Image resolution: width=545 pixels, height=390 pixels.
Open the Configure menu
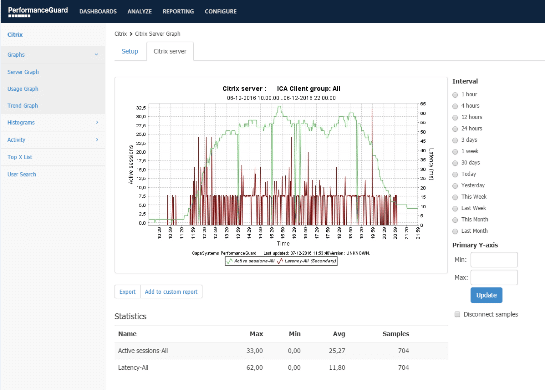[x=220, y=11]
